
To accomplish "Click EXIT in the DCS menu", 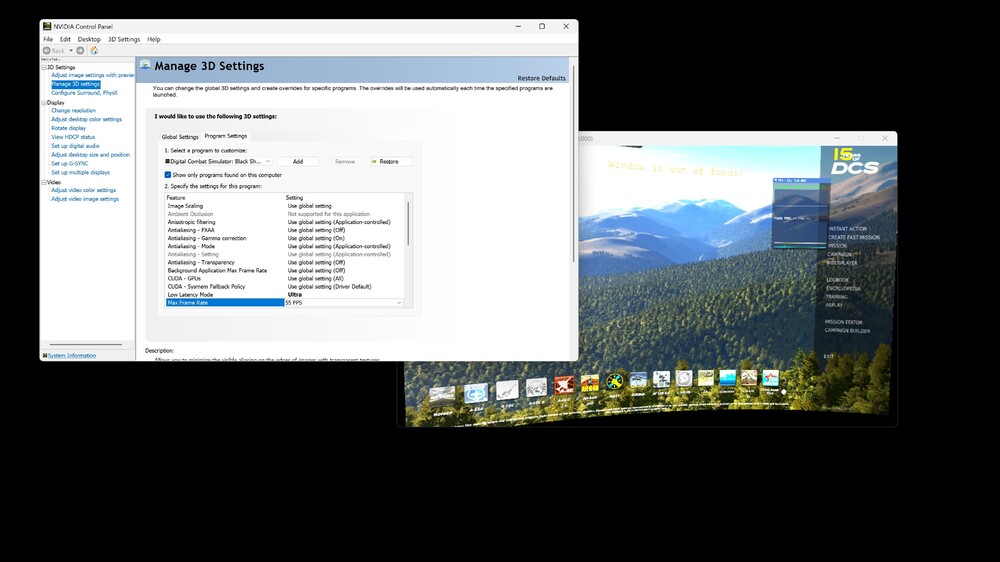I will pos(828,356).
